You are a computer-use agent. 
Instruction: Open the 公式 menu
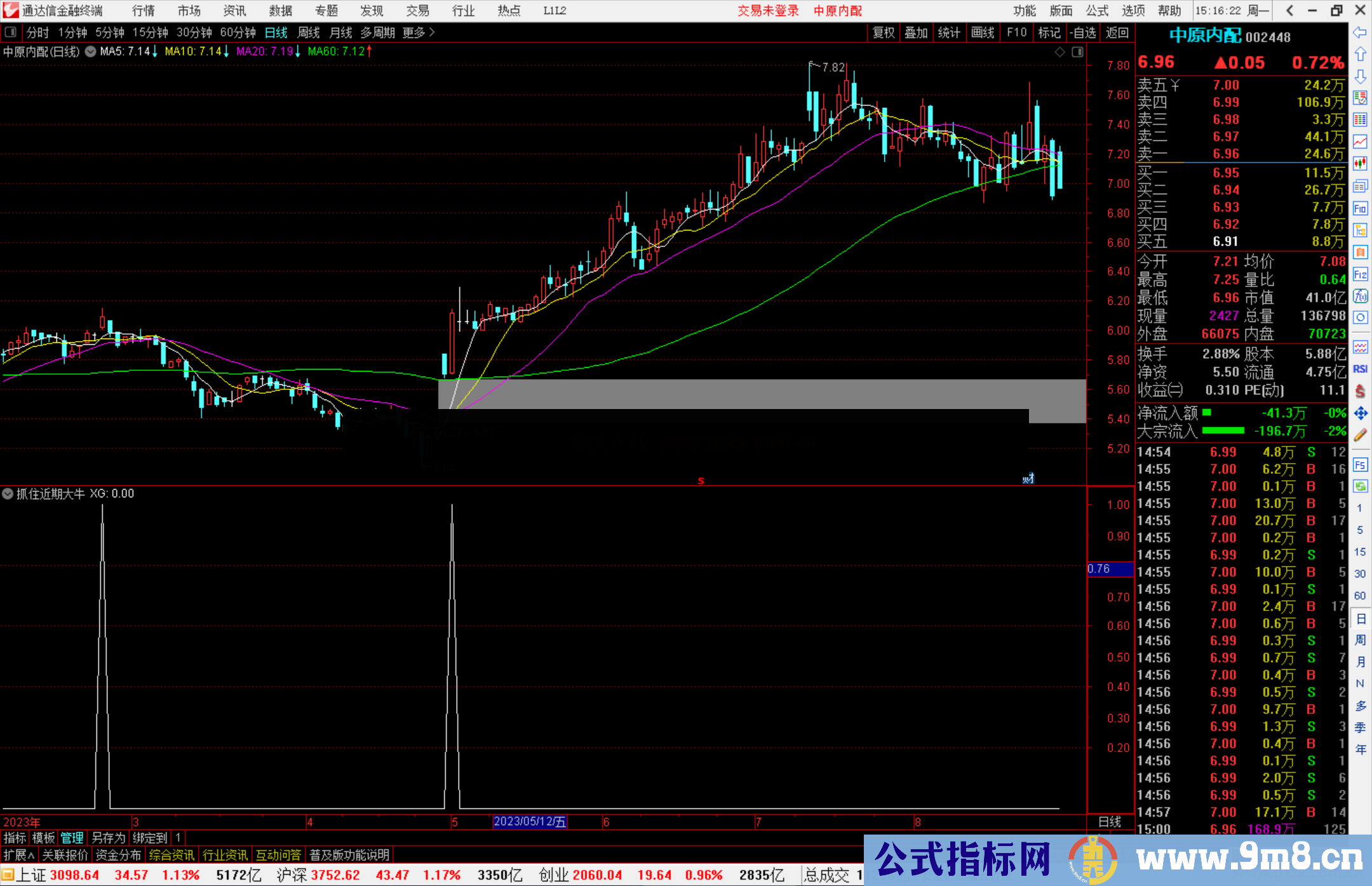[1097, 11]
